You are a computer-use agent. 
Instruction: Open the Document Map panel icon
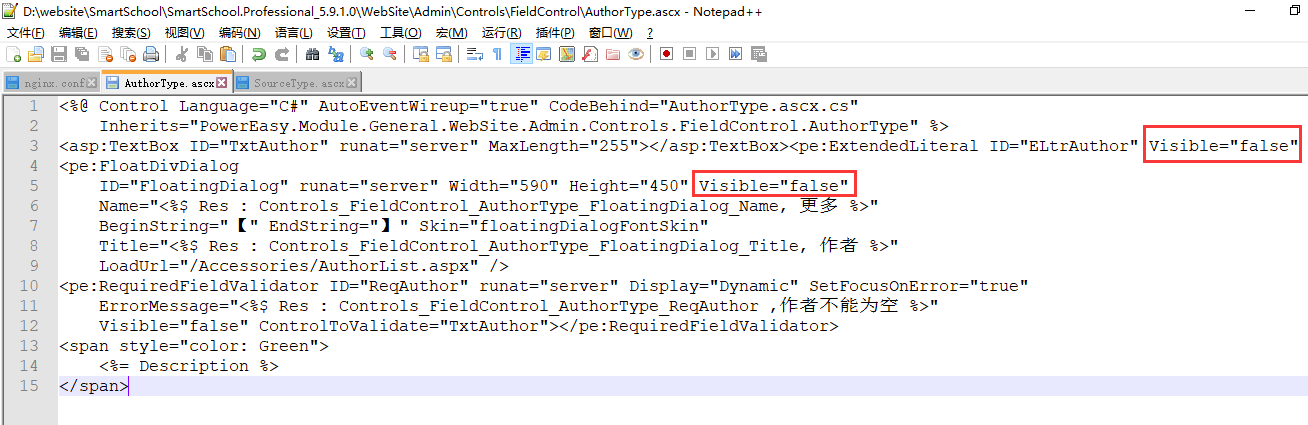click(x=566, y=54)
